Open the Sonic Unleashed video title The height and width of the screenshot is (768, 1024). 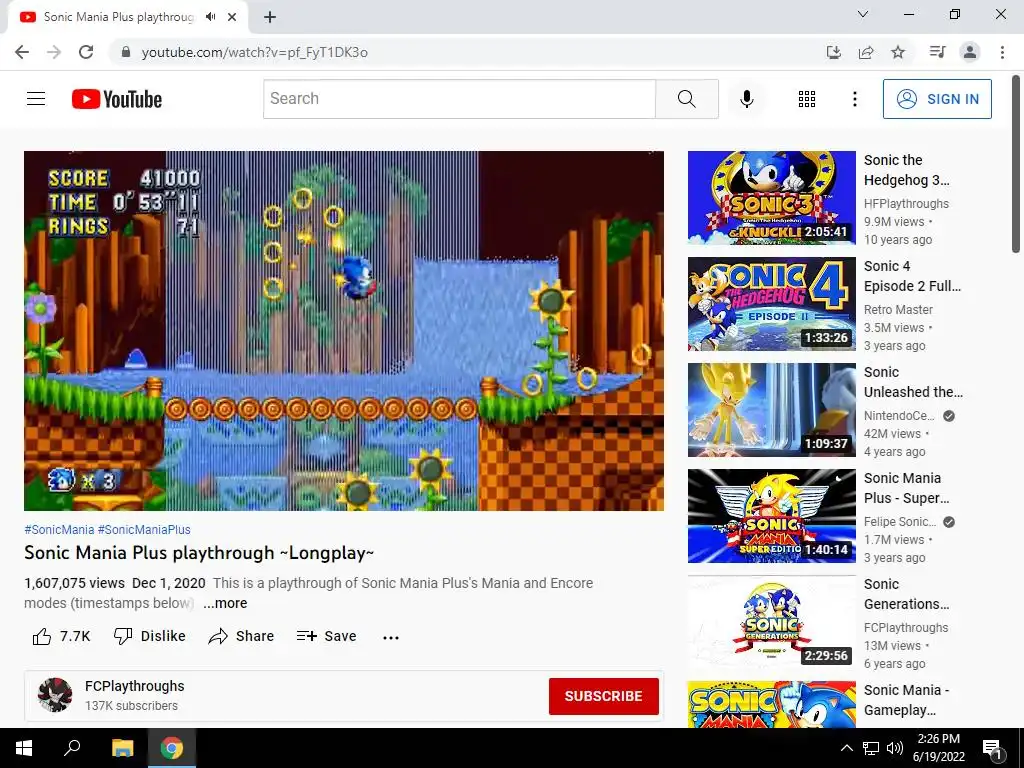coord(913,382)
